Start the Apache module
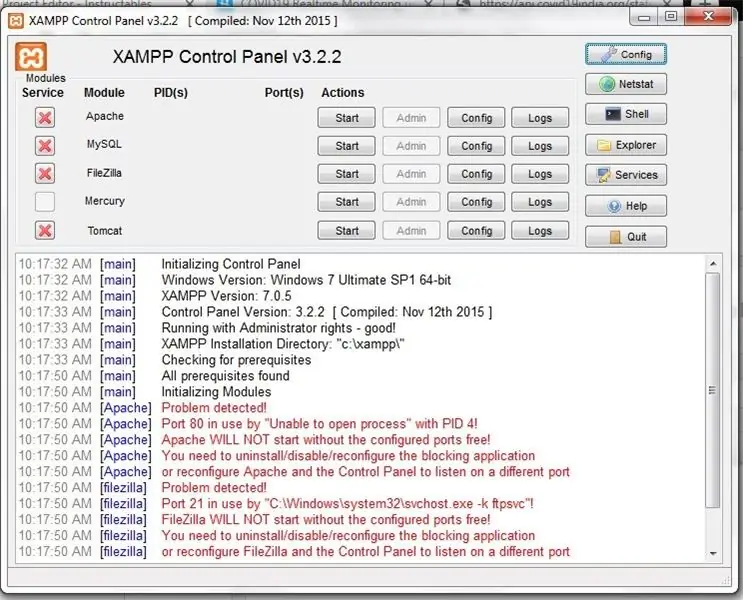 [346, 118]
